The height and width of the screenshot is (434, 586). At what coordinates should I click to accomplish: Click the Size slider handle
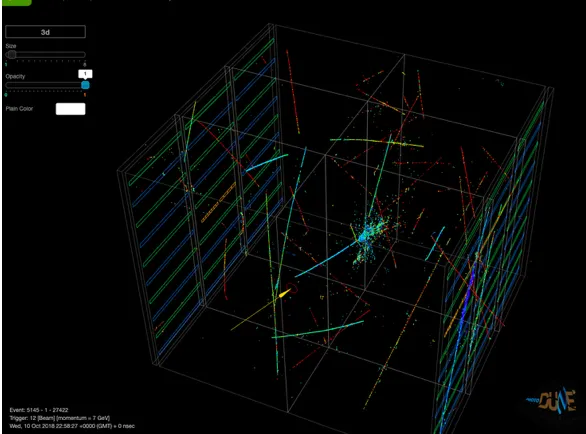coord(12,55)
